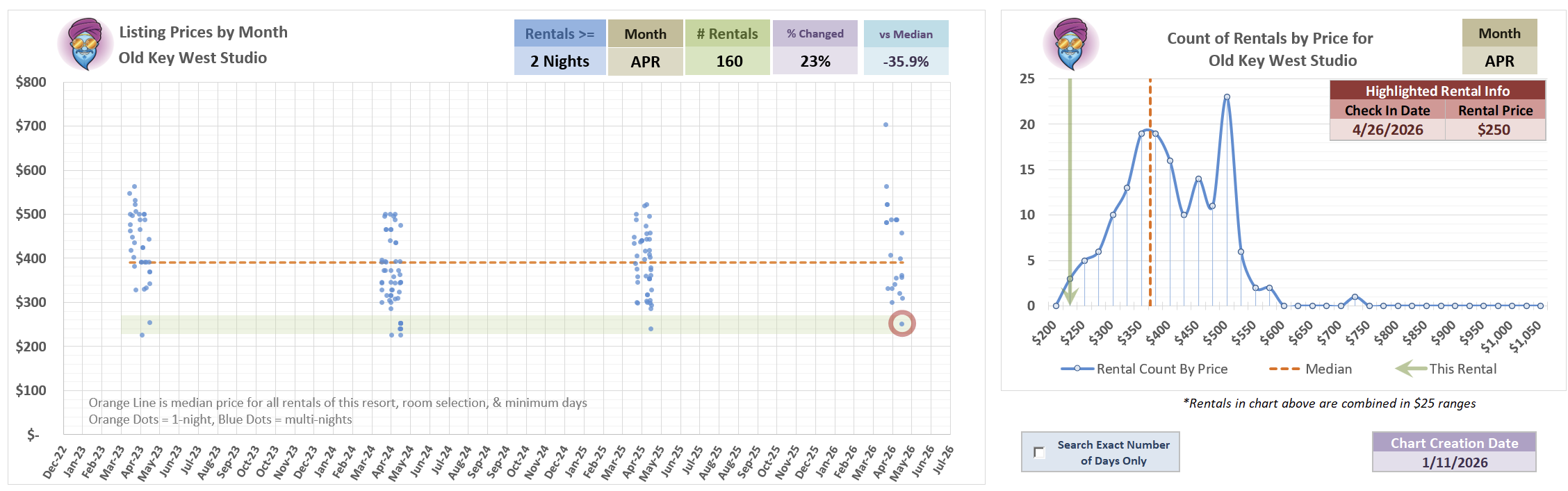Open the 2 Nights minimum rentals selector
The image size is (1568, 491).
click(x=560, y=61)
